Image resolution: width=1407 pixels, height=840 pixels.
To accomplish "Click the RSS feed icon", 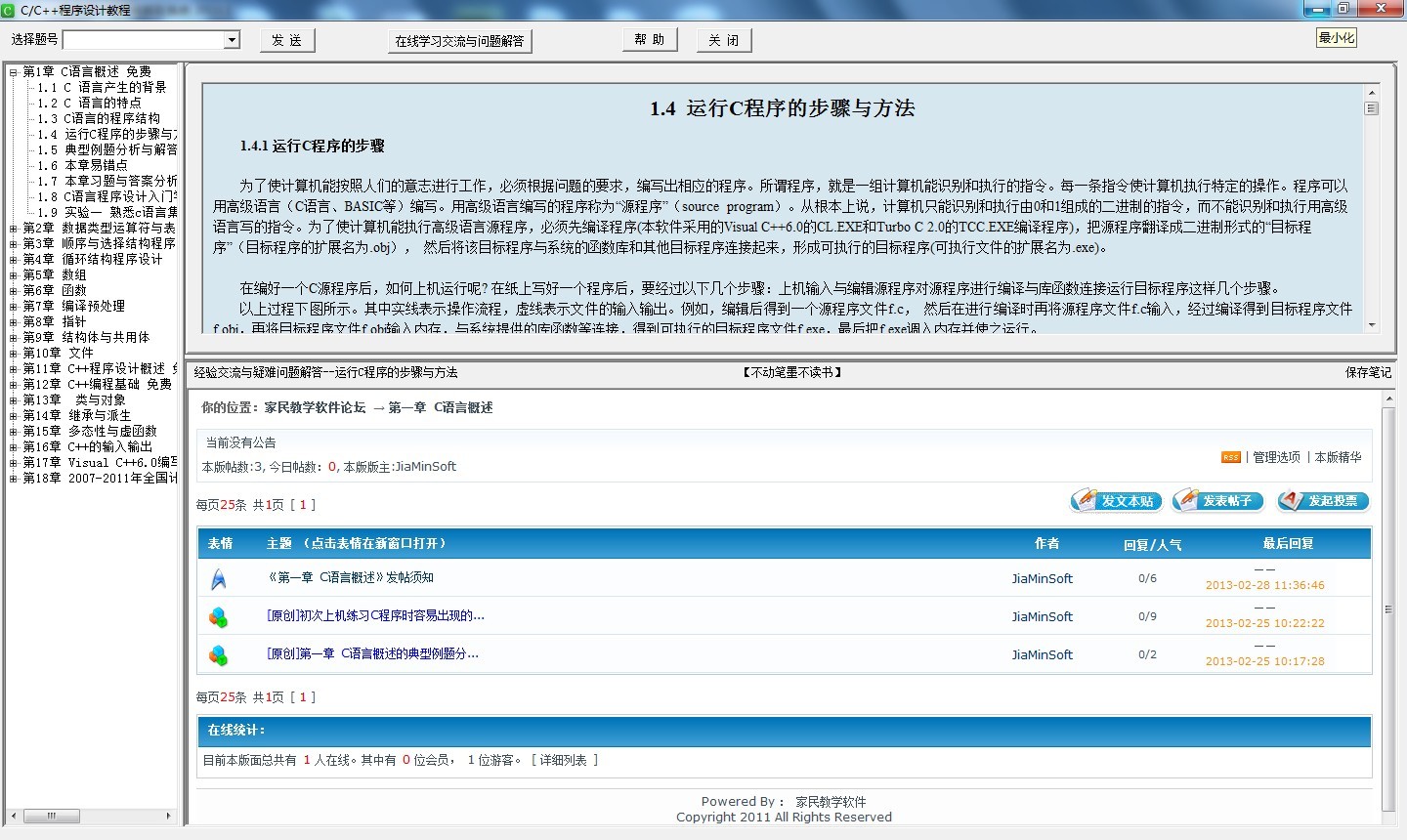I will [x=1231, y=457].
